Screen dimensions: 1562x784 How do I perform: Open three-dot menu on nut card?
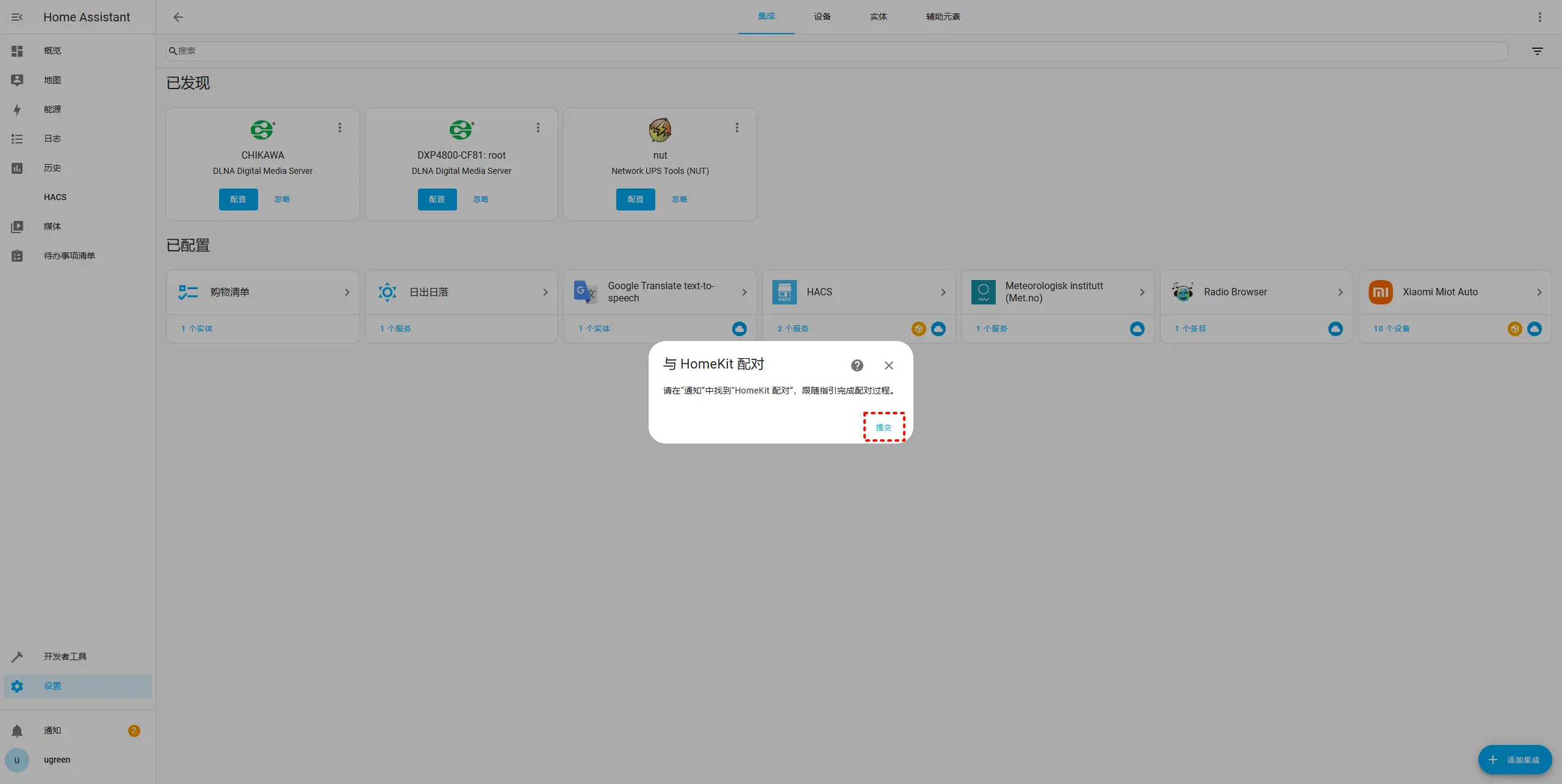click(x=737, y=128)
